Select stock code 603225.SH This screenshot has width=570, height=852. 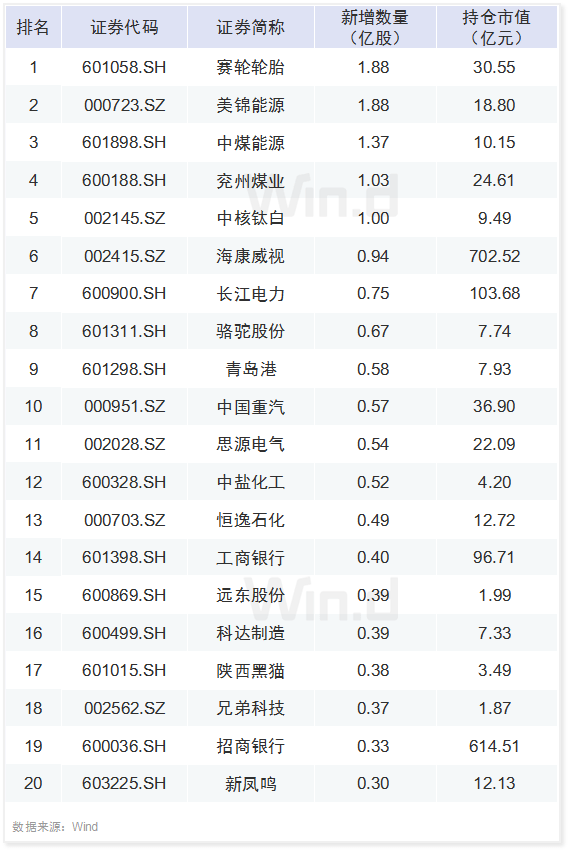(x=124, y=784)
